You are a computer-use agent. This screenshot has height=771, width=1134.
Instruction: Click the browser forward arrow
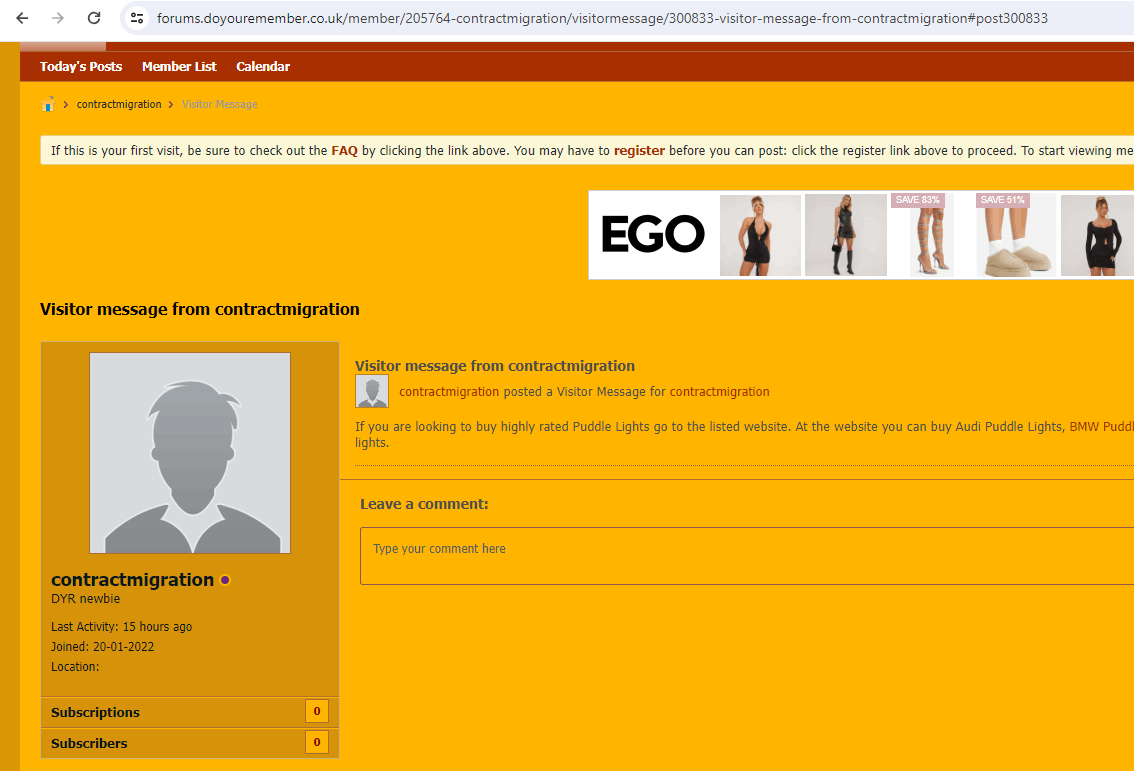click(58, 18)
